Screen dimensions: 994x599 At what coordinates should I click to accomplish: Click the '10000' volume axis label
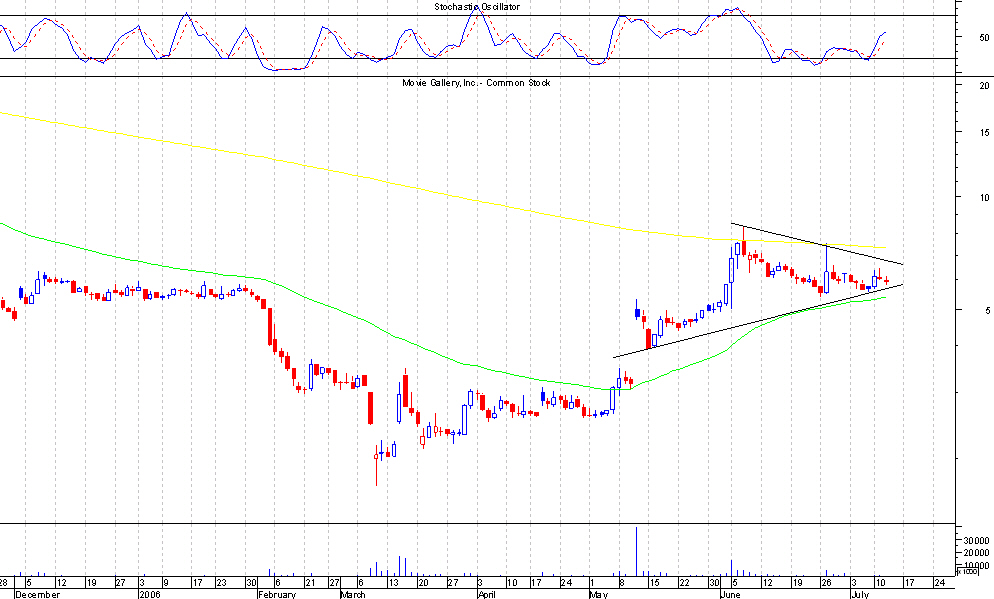click(x=976, y=565)
